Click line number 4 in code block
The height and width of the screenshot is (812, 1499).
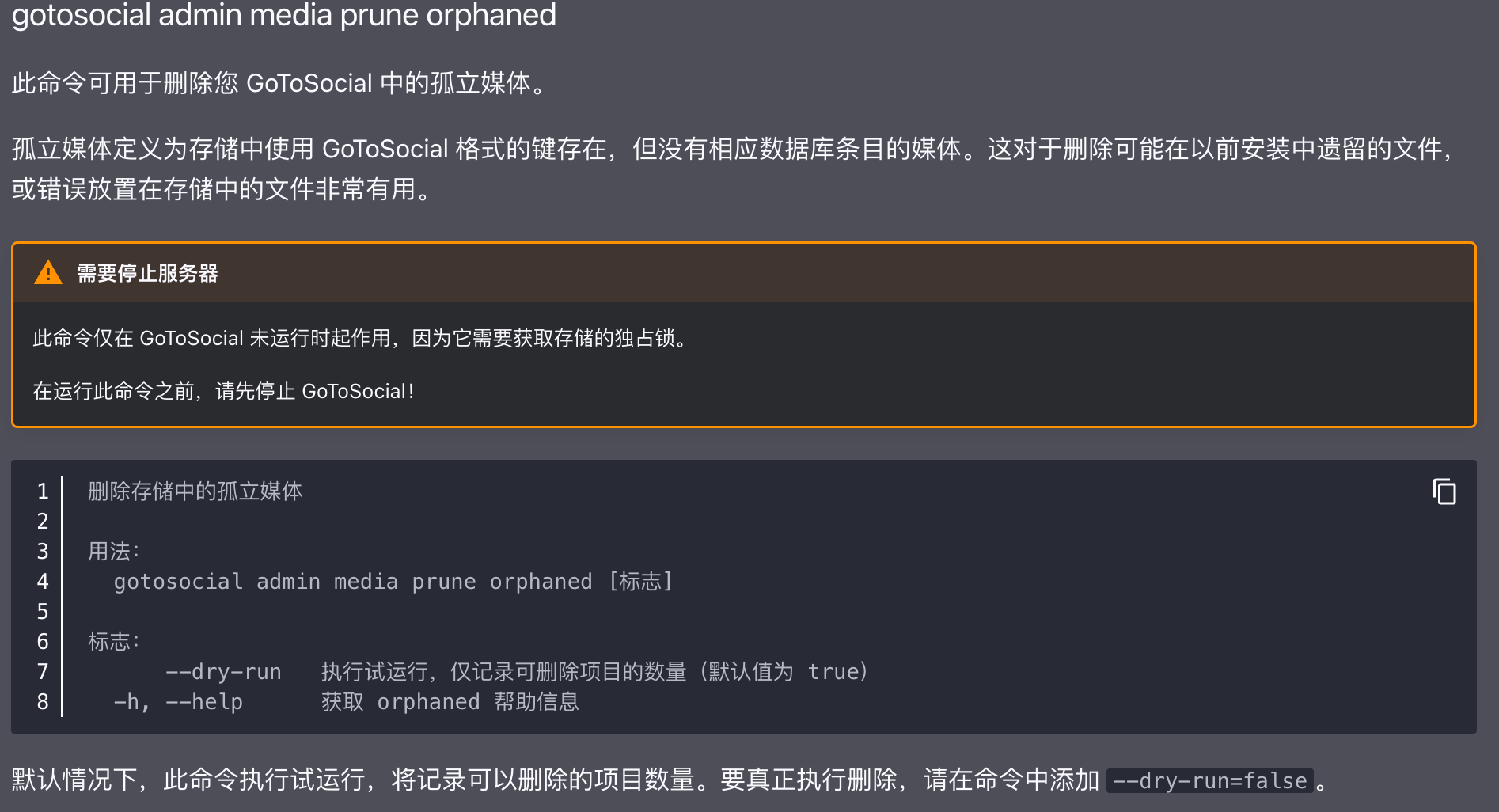click(x=43, y=582)
